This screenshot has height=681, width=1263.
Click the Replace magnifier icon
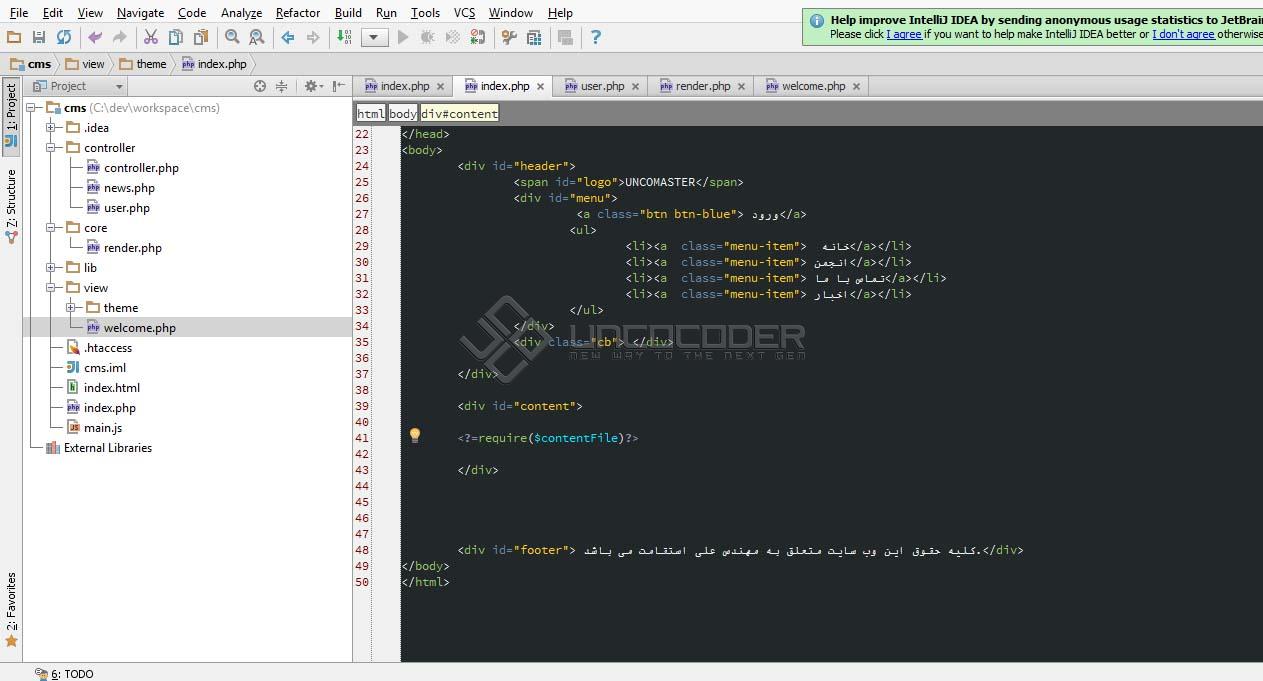[x=257, y=37]
